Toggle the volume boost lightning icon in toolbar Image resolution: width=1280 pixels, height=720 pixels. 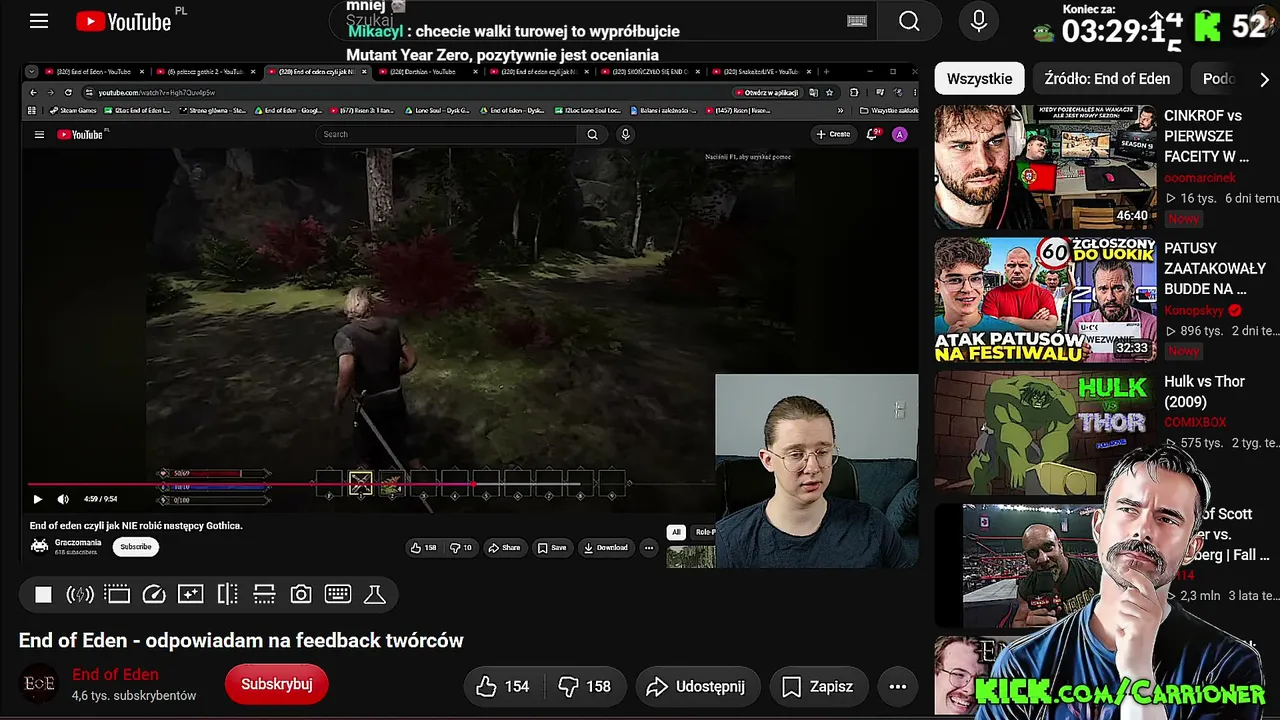80,595
